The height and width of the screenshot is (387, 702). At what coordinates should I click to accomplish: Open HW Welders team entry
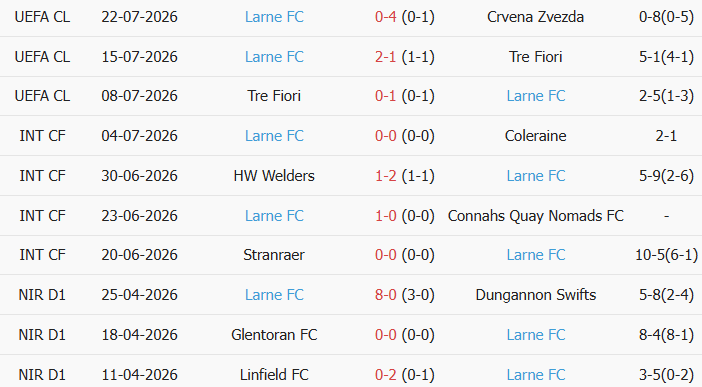click(274, 176)
